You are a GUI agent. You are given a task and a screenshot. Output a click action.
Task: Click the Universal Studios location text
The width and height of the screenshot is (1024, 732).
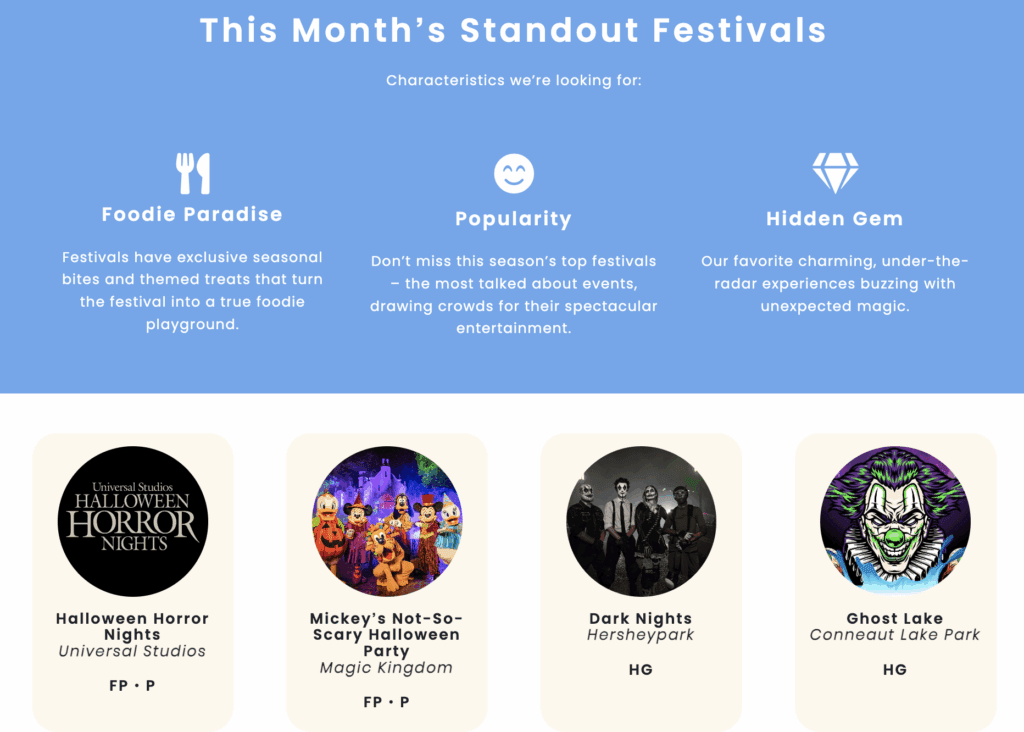pos(132,651)
